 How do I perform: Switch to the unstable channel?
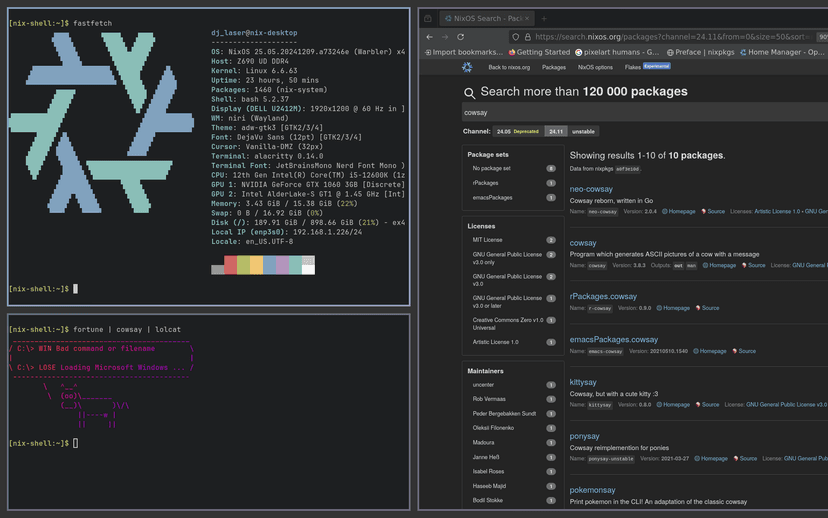click(x=585, y=131)
